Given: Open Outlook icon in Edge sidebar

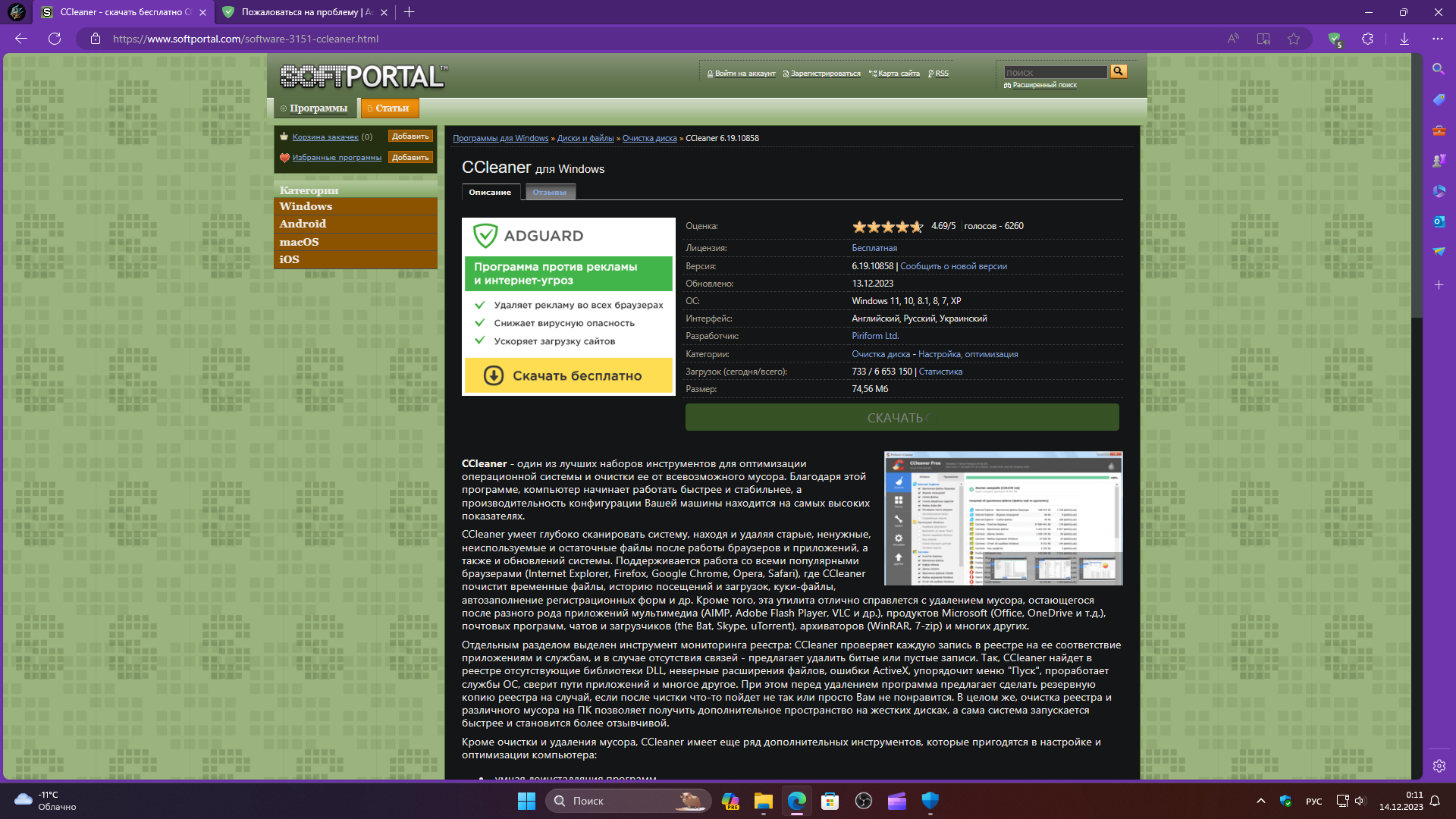Looking at the screenshot, I should (x=1439, y=221).
